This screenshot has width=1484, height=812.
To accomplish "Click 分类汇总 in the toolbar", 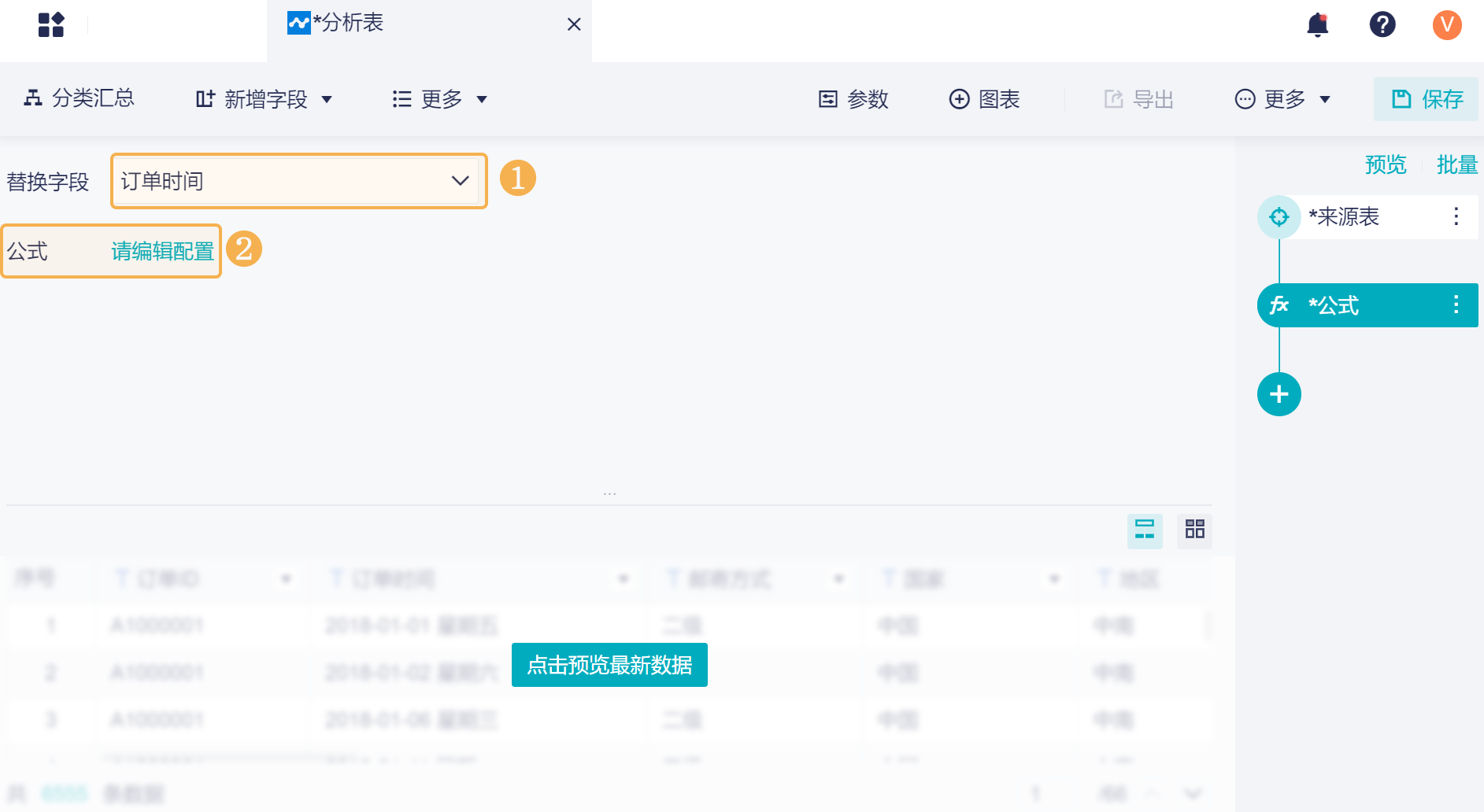I will [79, 98].
